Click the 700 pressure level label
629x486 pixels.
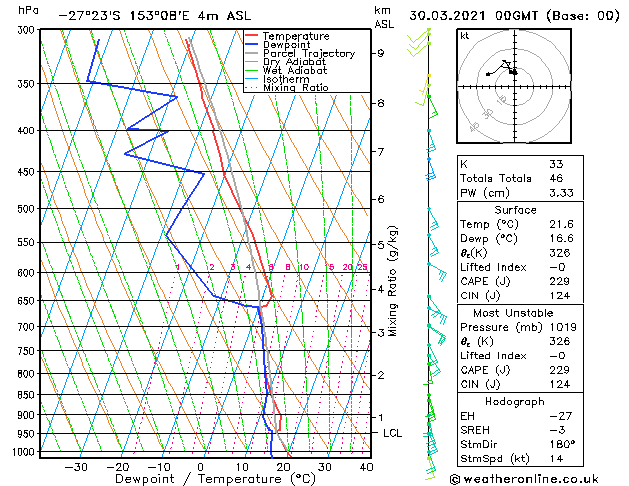tap(28, 327)
